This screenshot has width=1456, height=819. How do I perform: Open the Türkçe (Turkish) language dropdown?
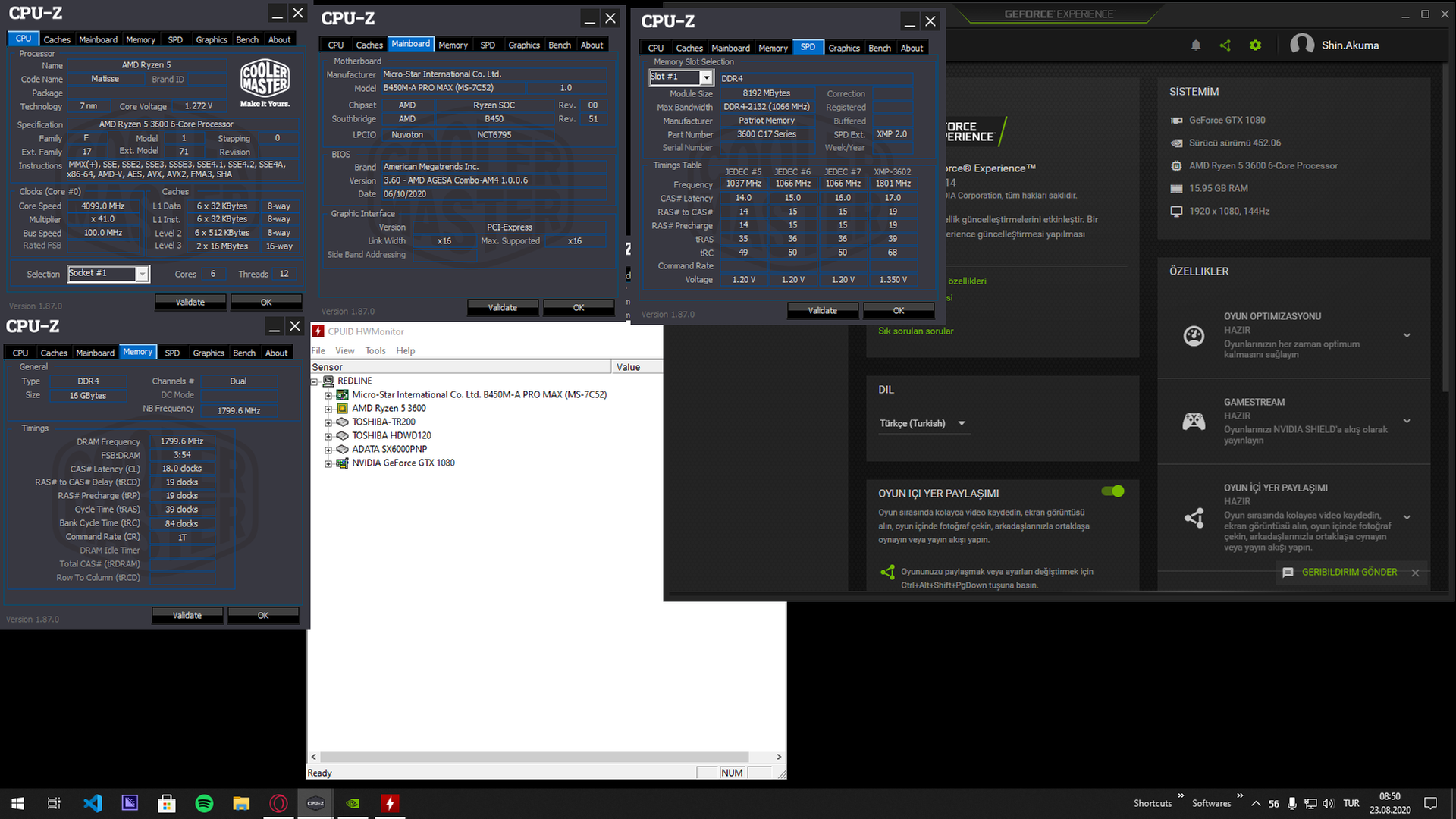pyautogui.click(x=923, y=423)
